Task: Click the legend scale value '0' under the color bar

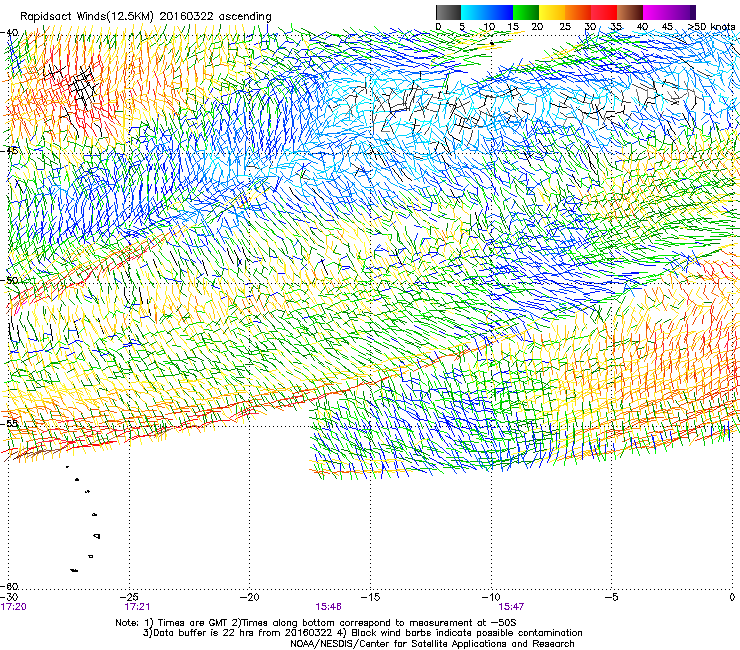Action: tap(438, 27)
